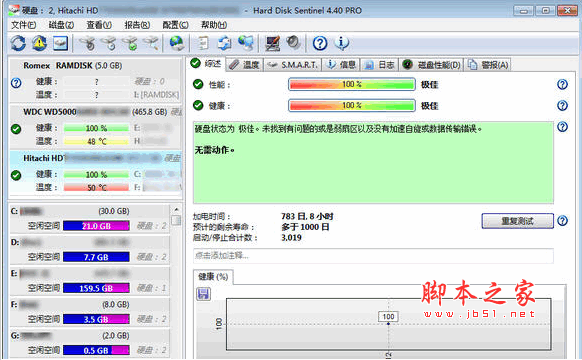This screenshot has height=360, width=582.
Task: Click the 健康 100 % bar in main panel
Action: tap(352, 105)
